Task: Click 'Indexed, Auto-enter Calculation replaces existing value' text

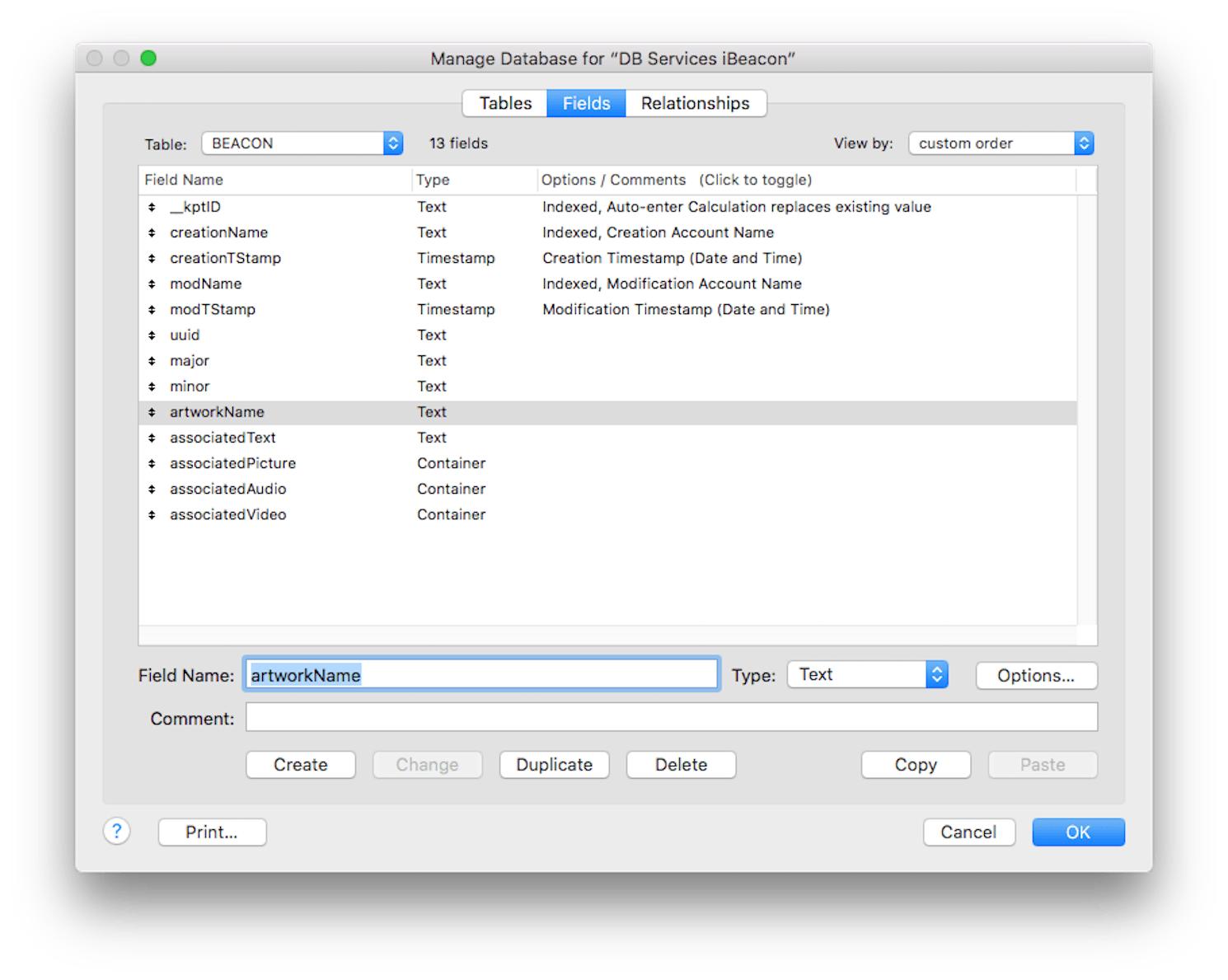Action: (737, 207)
